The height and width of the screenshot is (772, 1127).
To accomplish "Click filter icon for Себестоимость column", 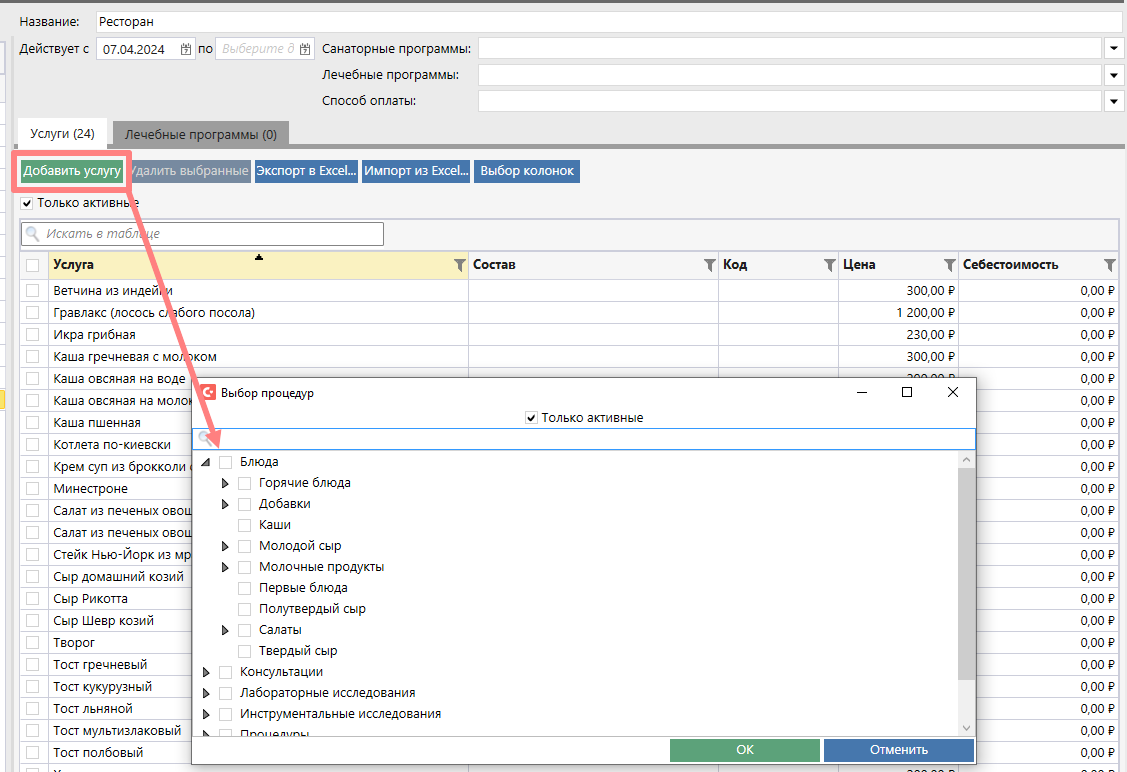I will tap(1109, 265).
